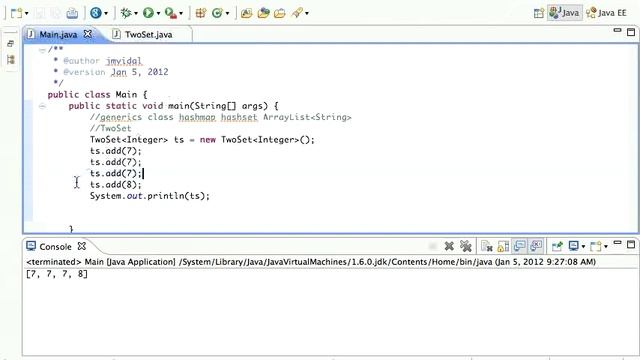
Task: Click the Print toolbar icon
Action: point(72,13)
